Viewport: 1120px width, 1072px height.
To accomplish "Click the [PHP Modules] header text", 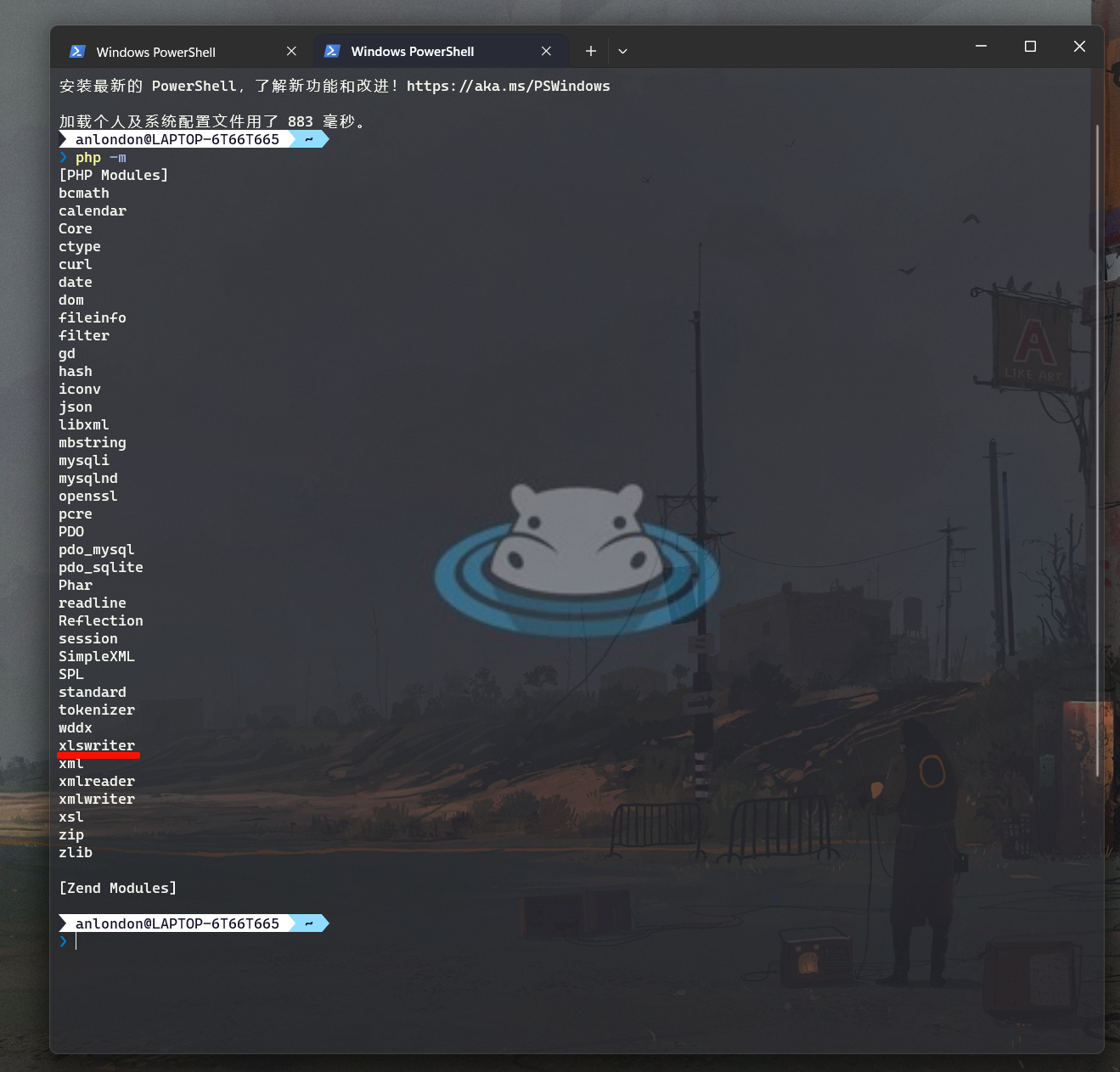I will (113, 175).
